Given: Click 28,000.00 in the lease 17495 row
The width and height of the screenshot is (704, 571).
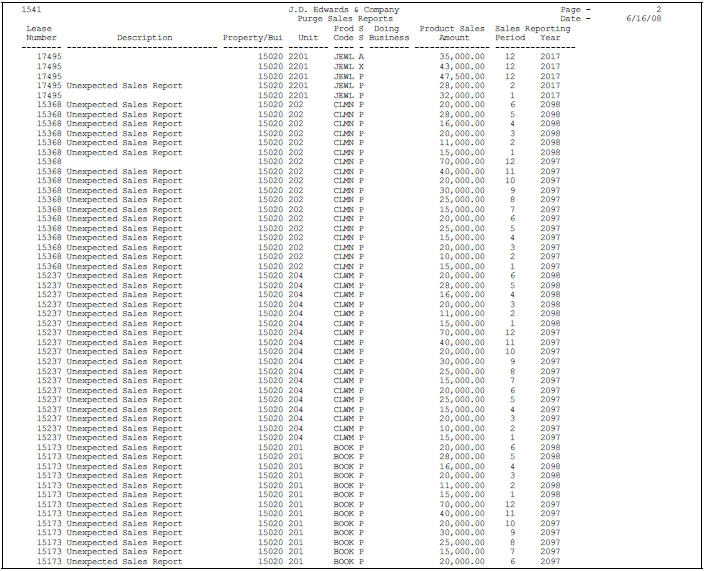Looking at the screenshot, I should pos(462,86).
